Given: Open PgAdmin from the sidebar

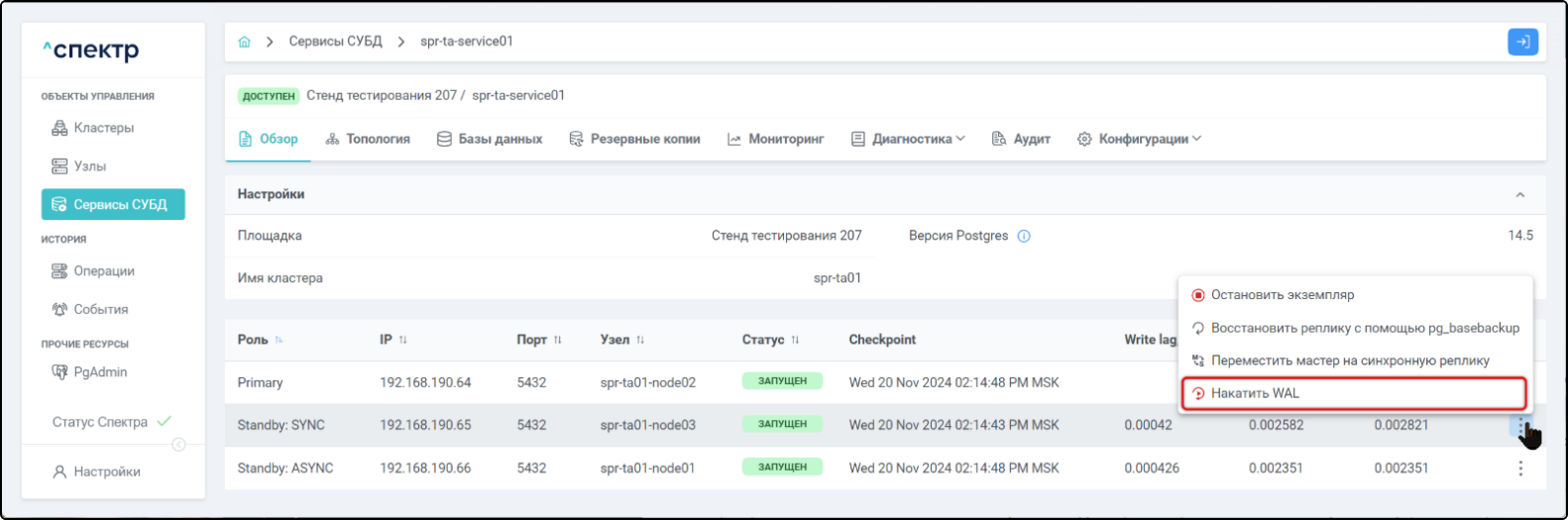Looking at the screenshot, I should click(x=100, y=372).
